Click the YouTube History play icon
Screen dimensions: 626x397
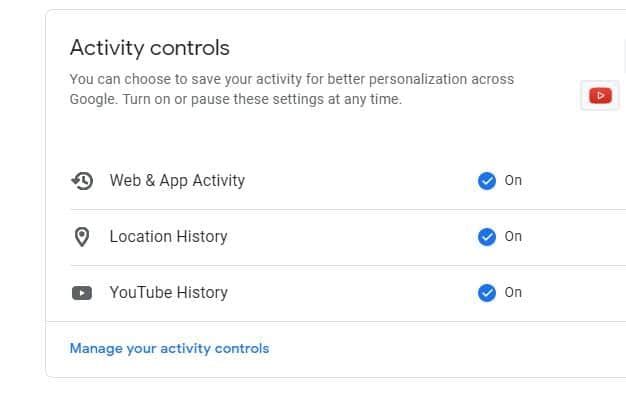[82, 293]
